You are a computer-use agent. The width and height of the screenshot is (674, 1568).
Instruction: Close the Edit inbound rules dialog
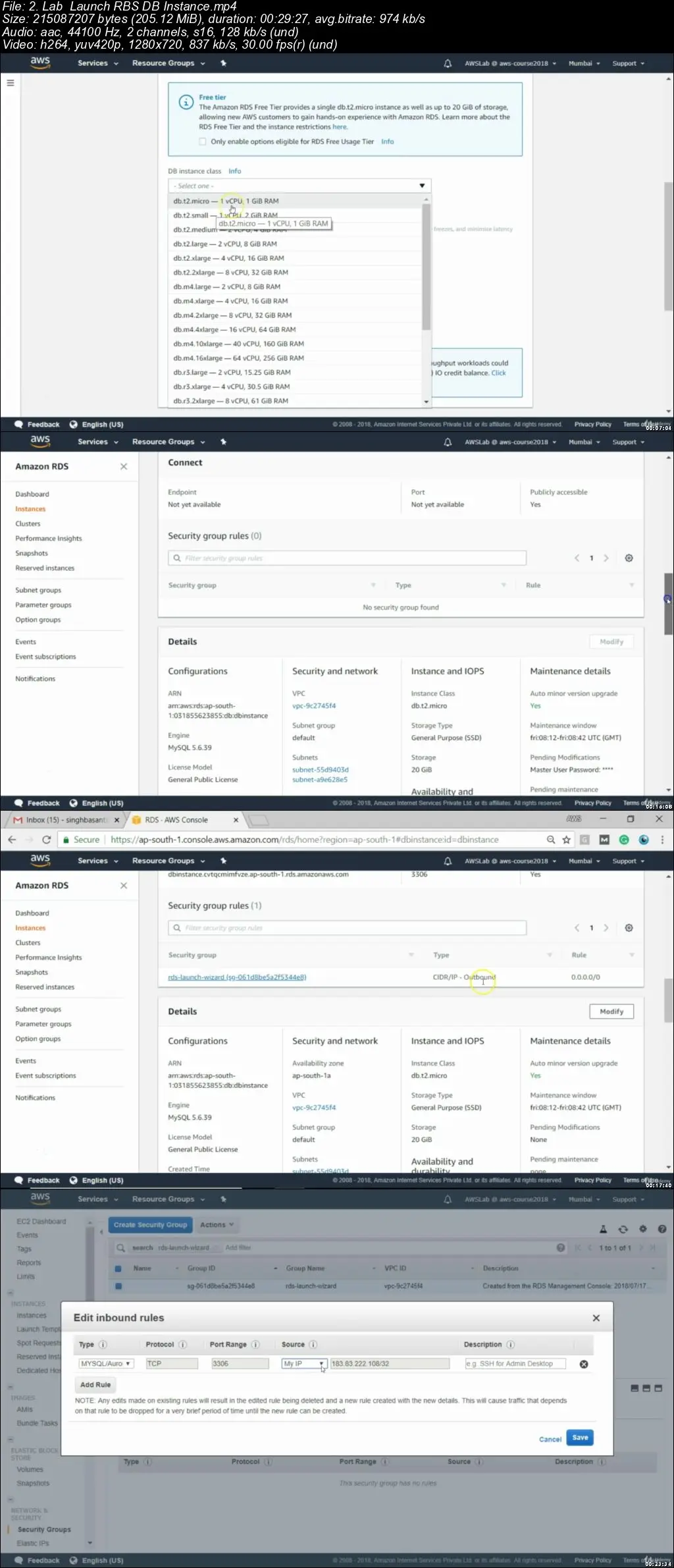click(x=596, y=1318)
